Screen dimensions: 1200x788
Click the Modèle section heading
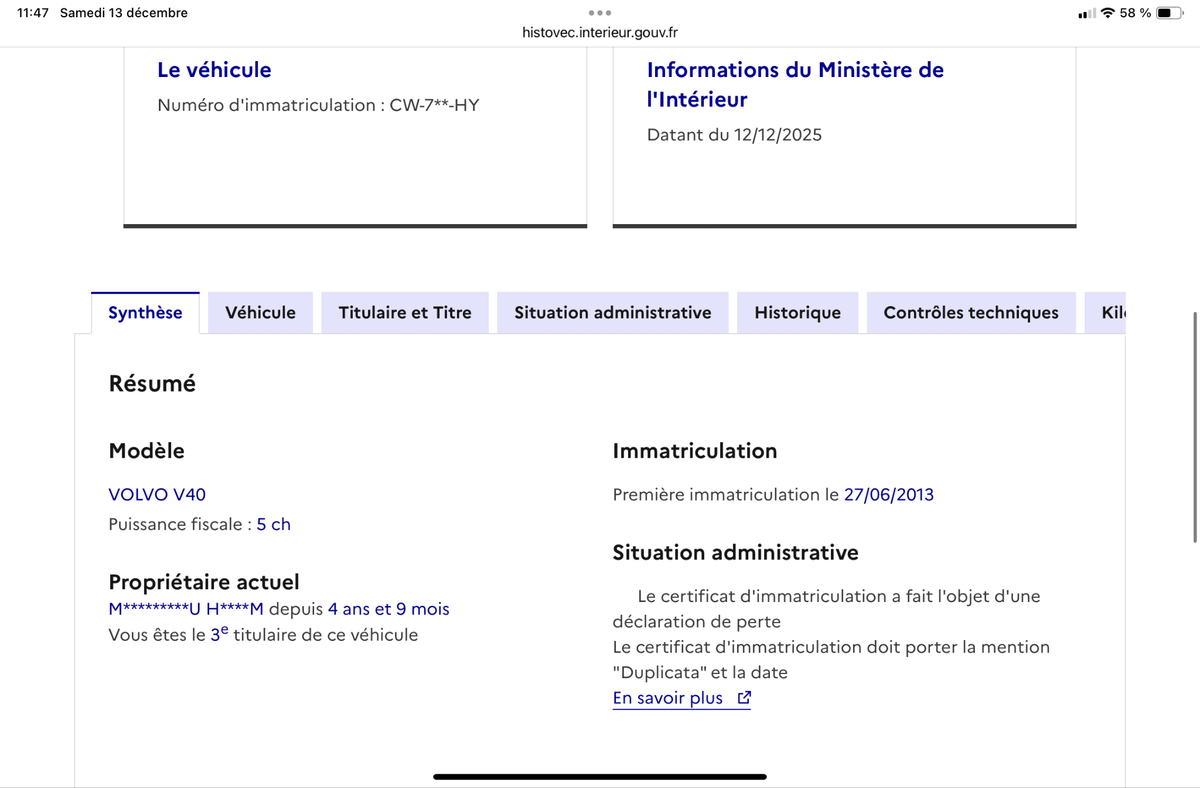tap(147, 451)
